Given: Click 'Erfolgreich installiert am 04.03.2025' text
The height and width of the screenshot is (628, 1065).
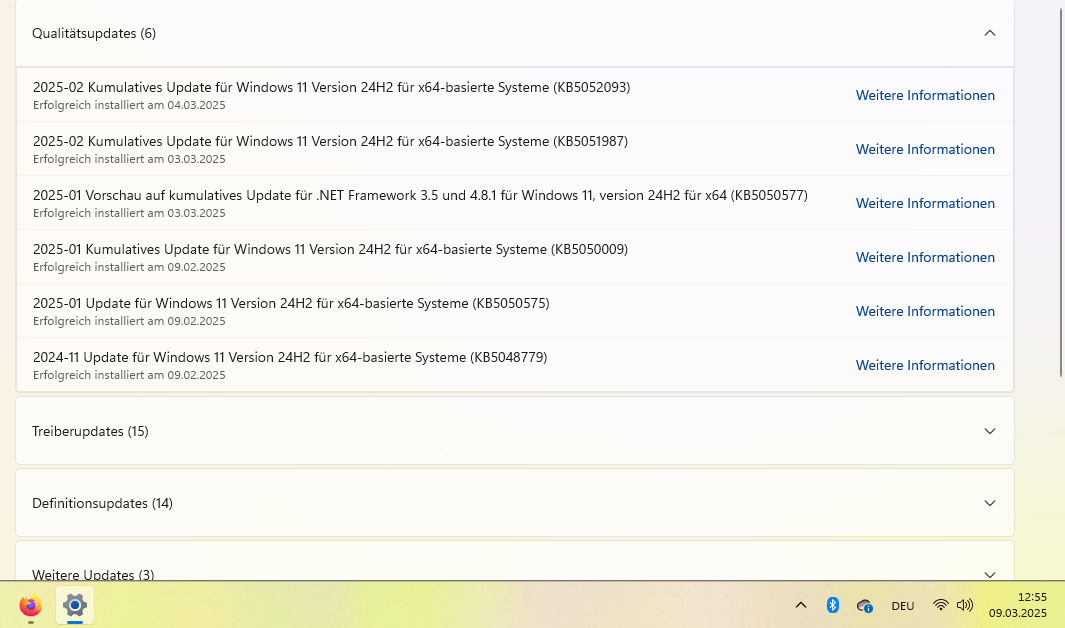Looking at the screenshot, I should (x=129, y=105).
